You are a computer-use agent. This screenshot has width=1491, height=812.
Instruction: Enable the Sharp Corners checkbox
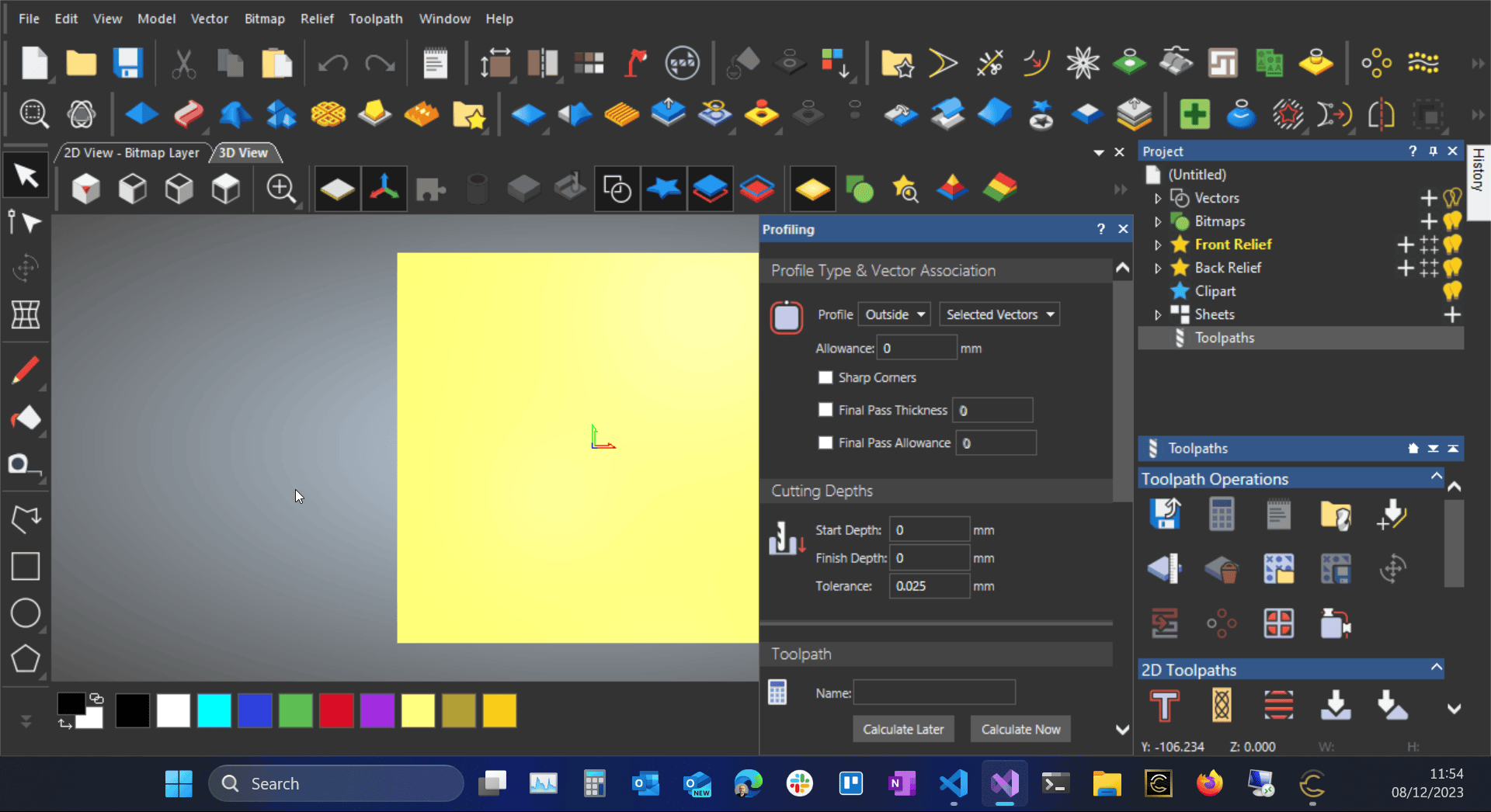coord(825,377)
